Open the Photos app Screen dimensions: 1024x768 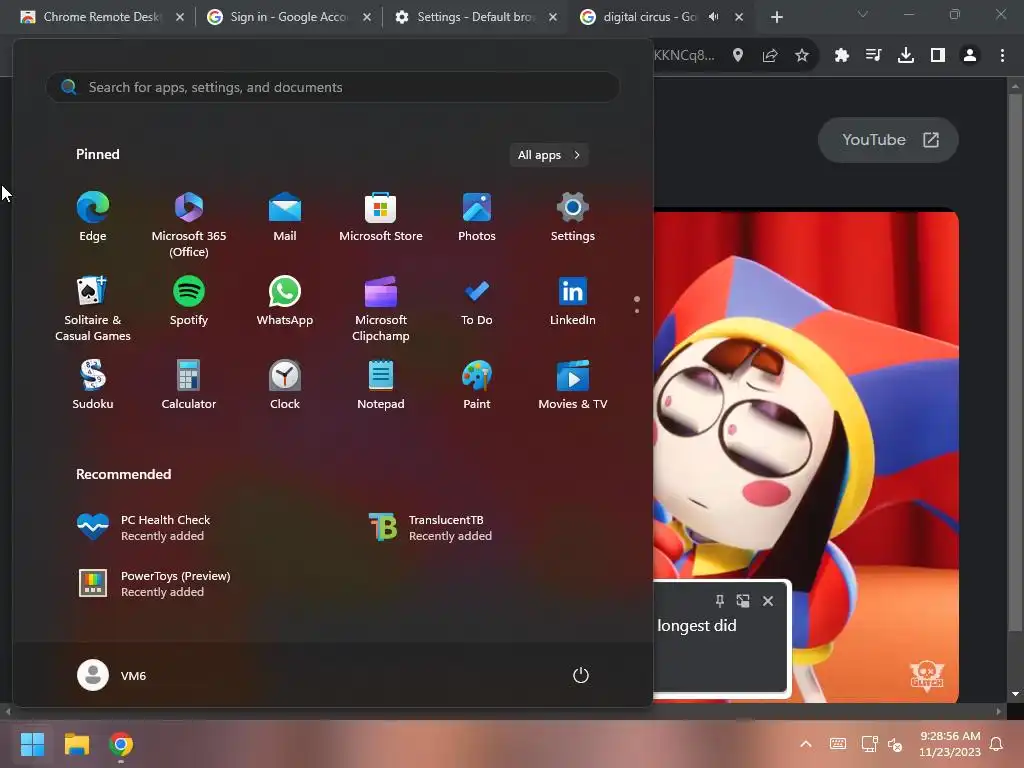coord(477,217)
